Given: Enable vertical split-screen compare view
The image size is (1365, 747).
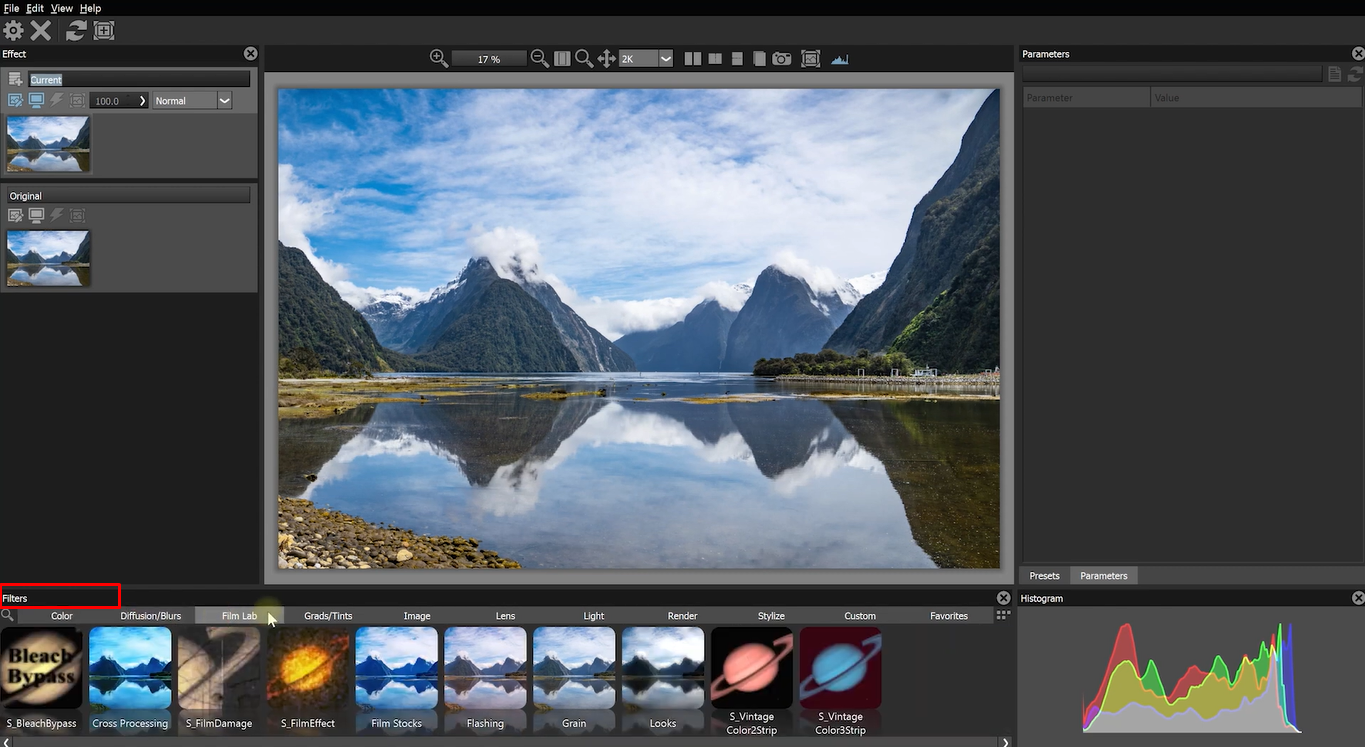Looking at the screenshot, I should tap(692, 58).
